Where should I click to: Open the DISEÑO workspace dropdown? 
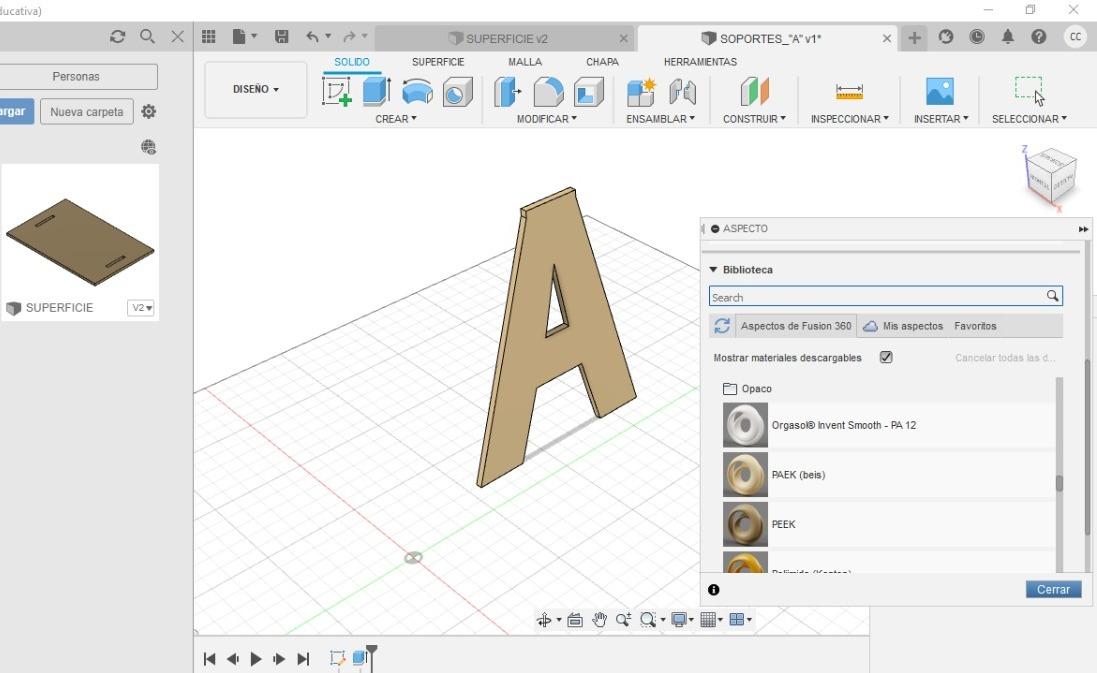click(x=255, y=90)
